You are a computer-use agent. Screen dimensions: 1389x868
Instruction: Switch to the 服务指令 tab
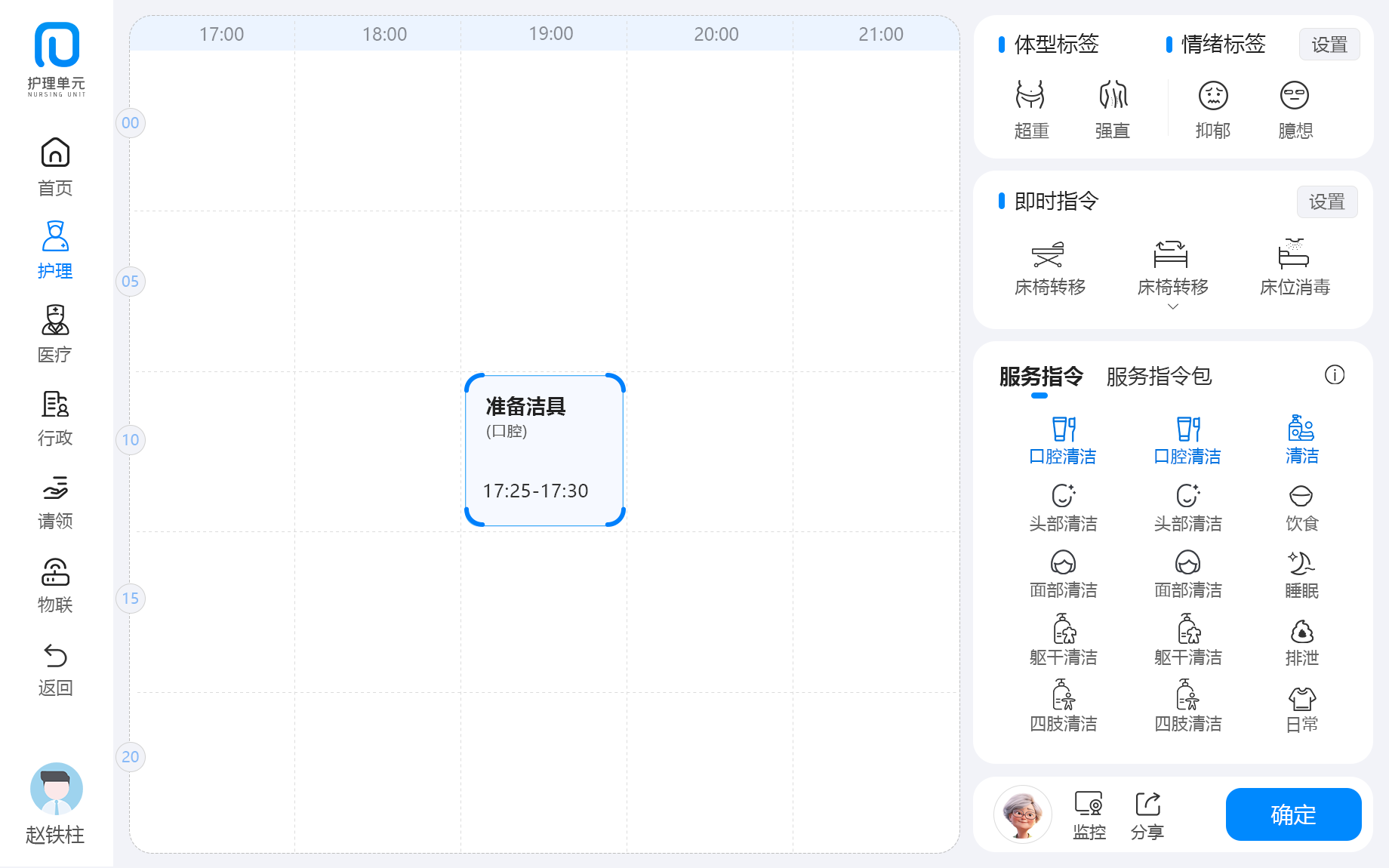(1040, 377)
